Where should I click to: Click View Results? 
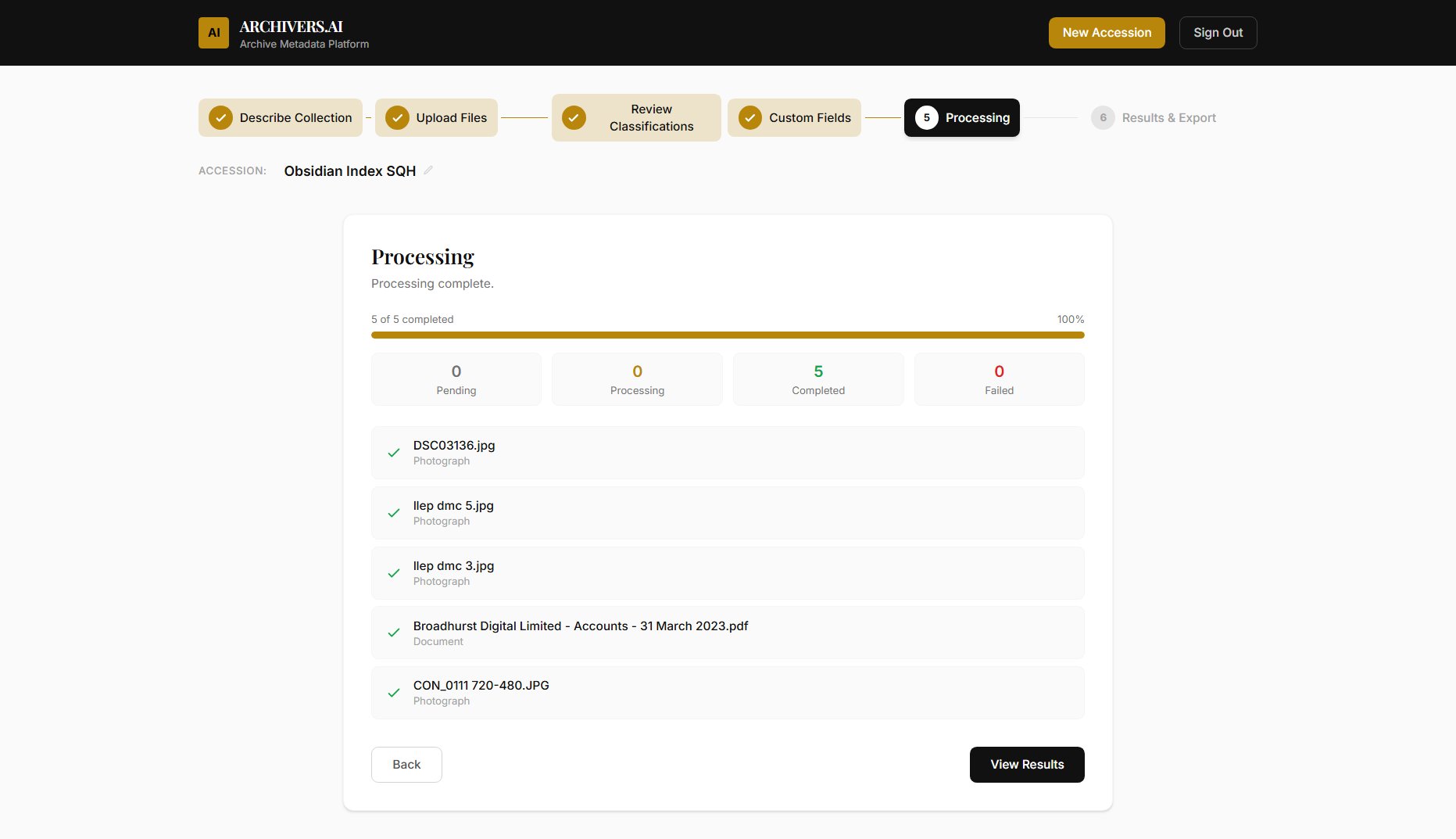coord(1026,764)
